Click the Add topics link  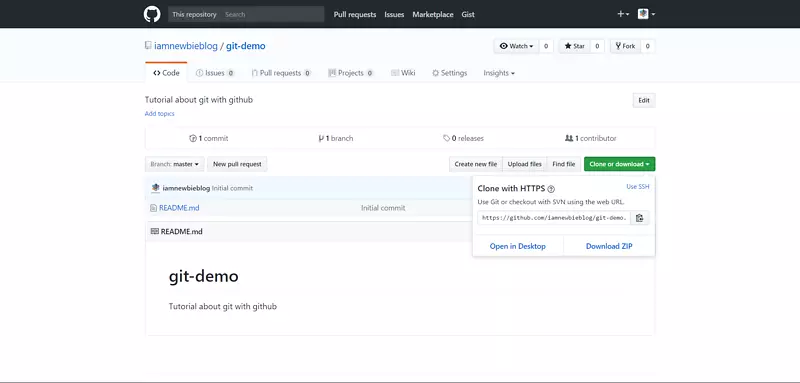[x=160, y=114]
